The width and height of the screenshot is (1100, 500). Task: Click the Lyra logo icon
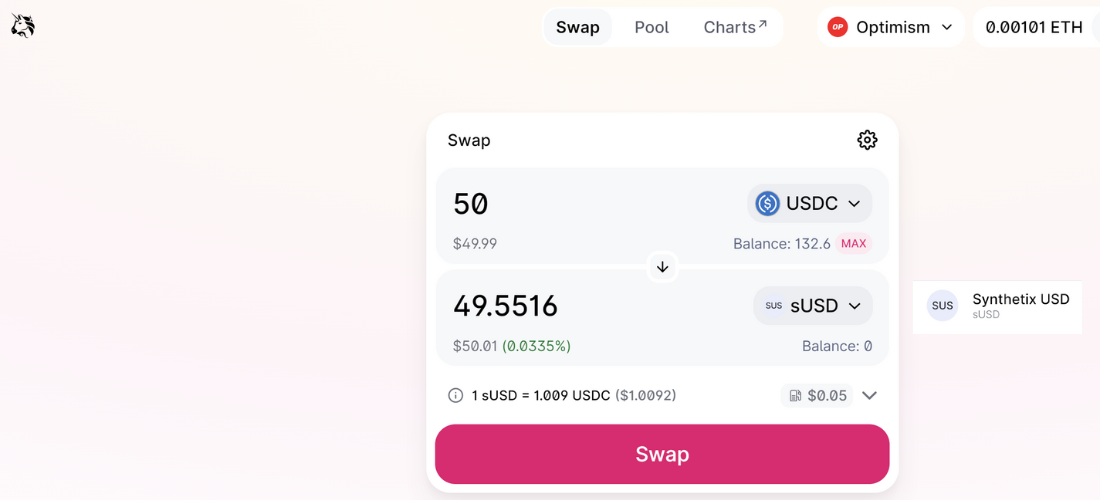tap(23, 27)
